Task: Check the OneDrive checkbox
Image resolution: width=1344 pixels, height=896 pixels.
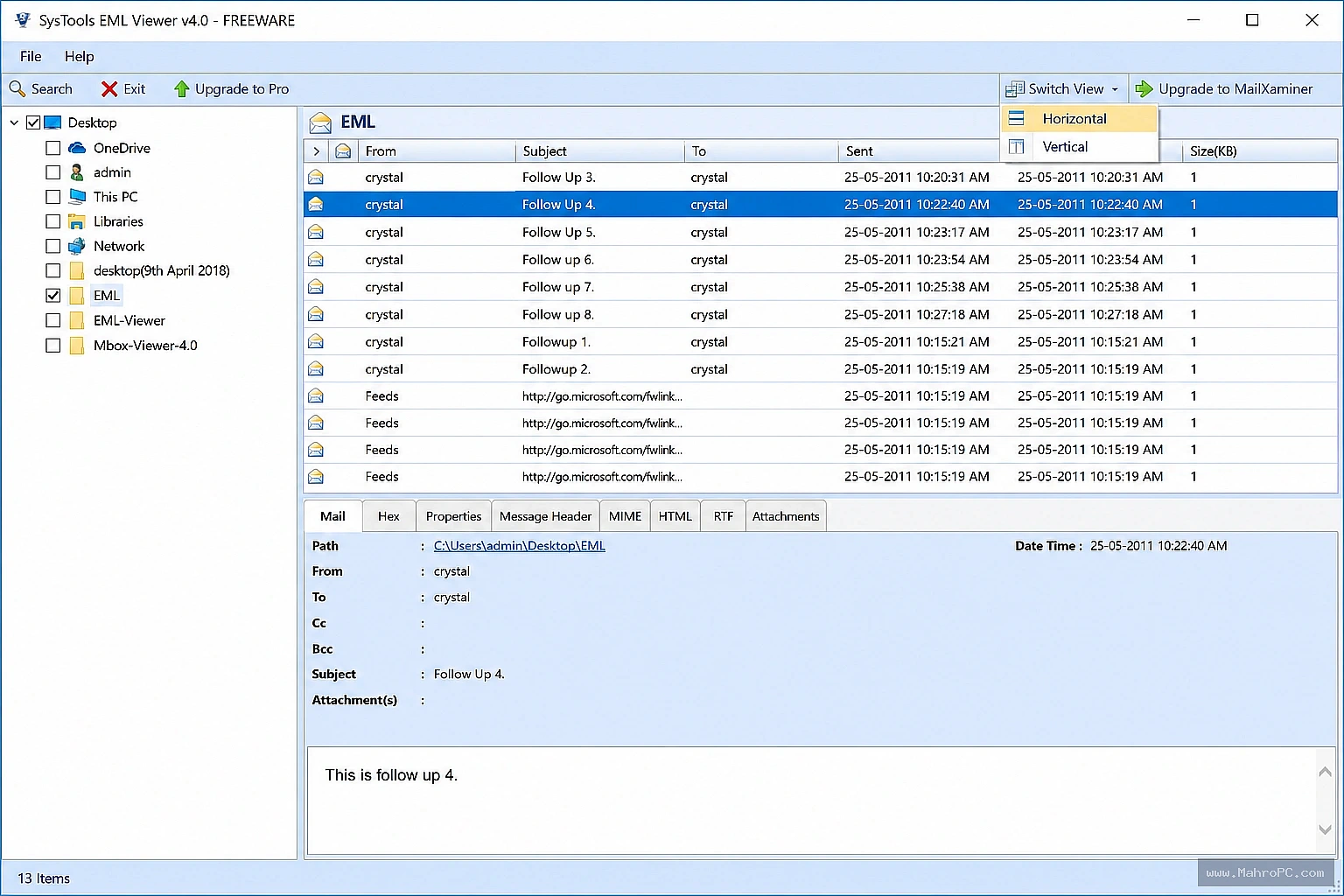Action: (52, 148)
